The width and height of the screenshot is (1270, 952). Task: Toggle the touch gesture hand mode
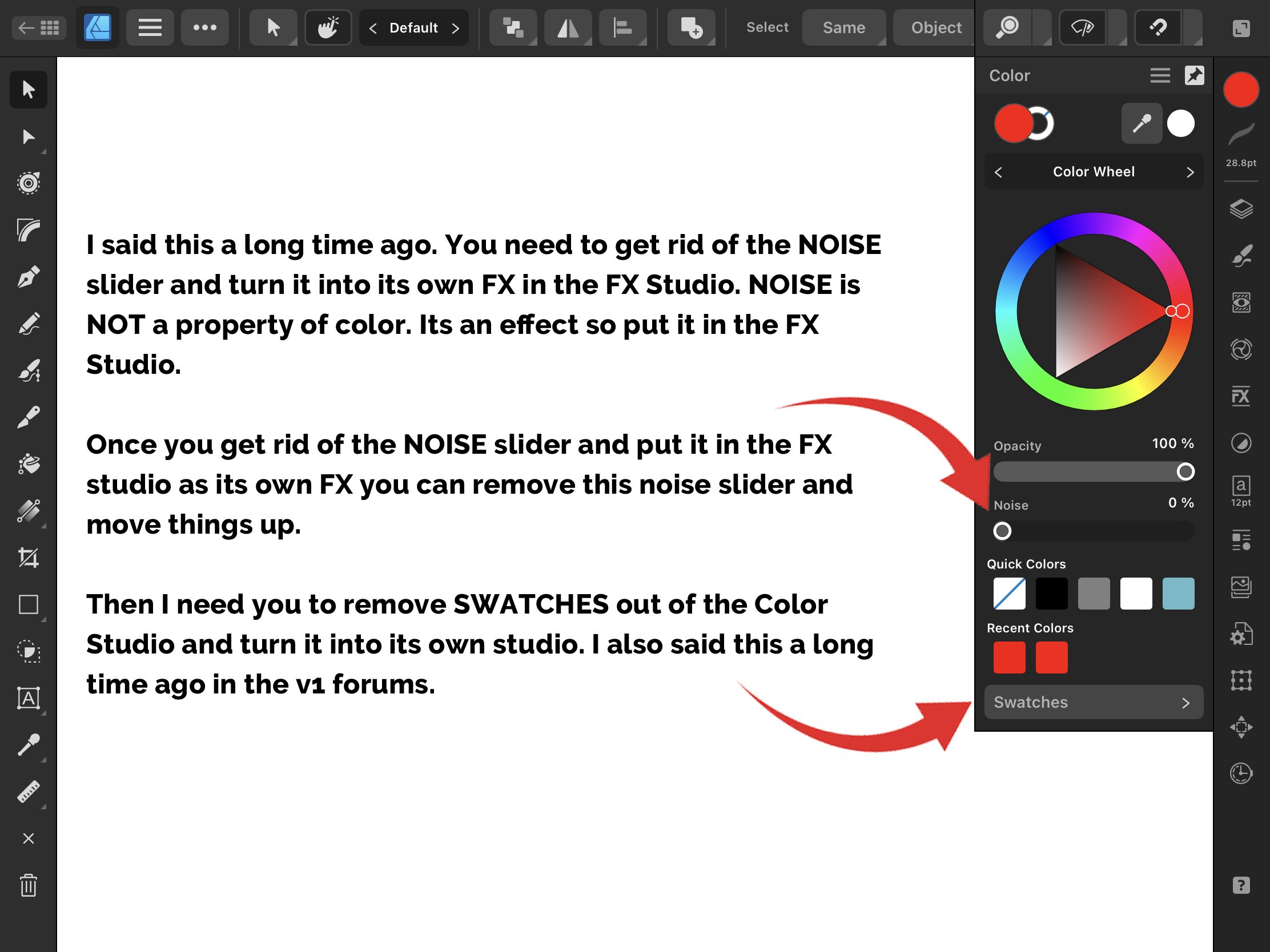(328, 27)
